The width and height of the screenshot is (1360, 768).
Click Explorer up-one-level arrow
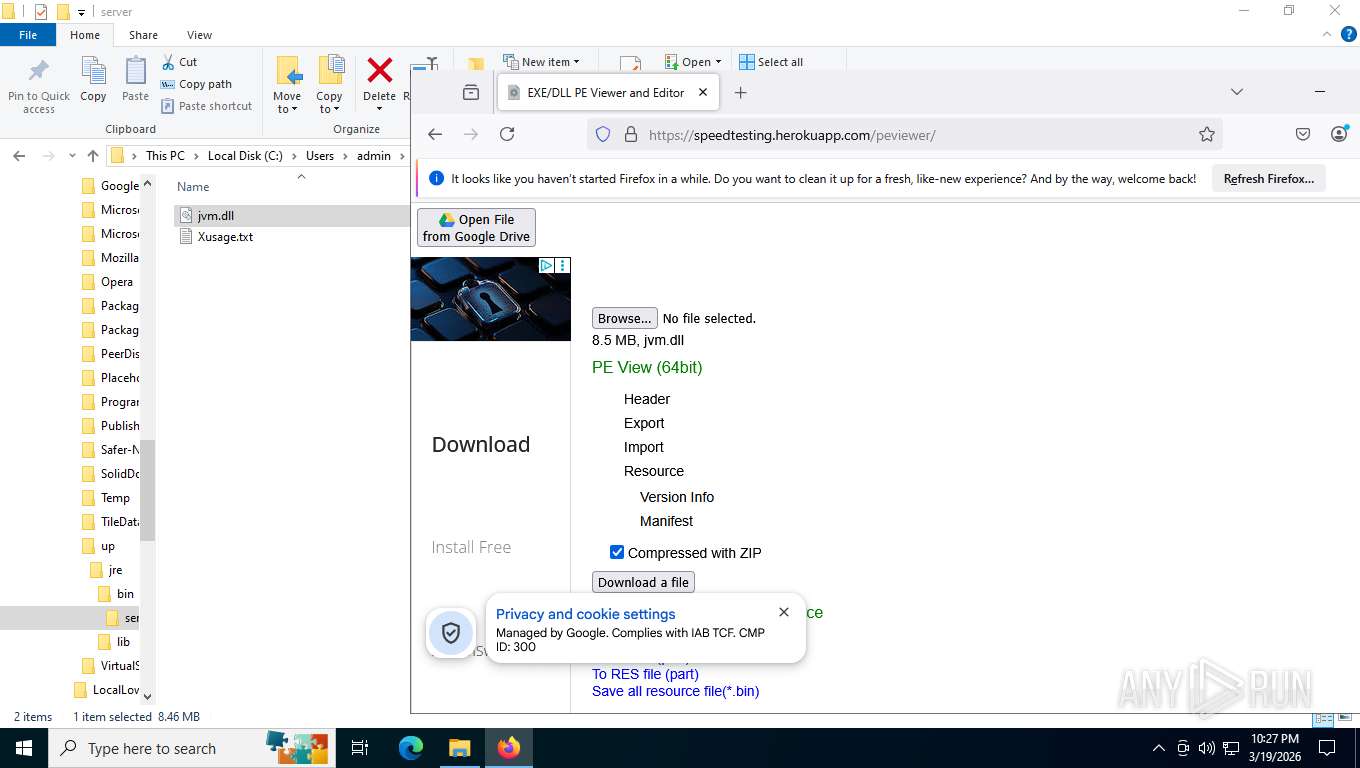coord(93,156)
